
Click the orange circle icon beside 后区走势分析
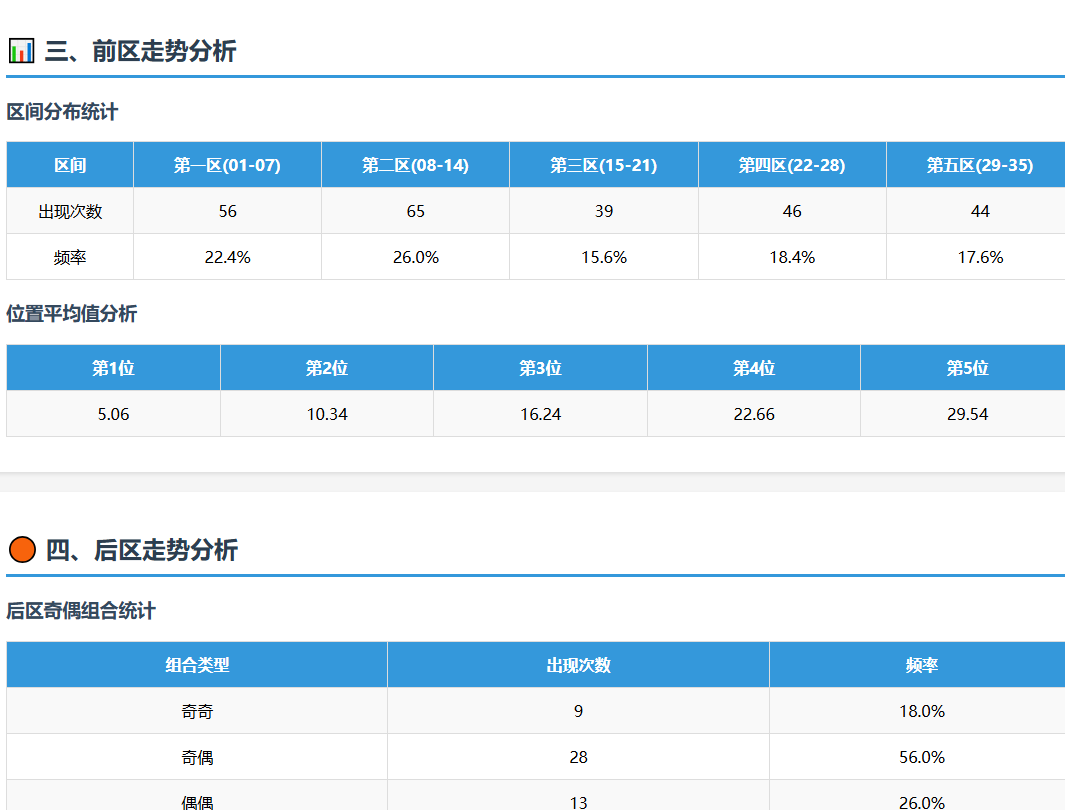[x=22, y=549]
